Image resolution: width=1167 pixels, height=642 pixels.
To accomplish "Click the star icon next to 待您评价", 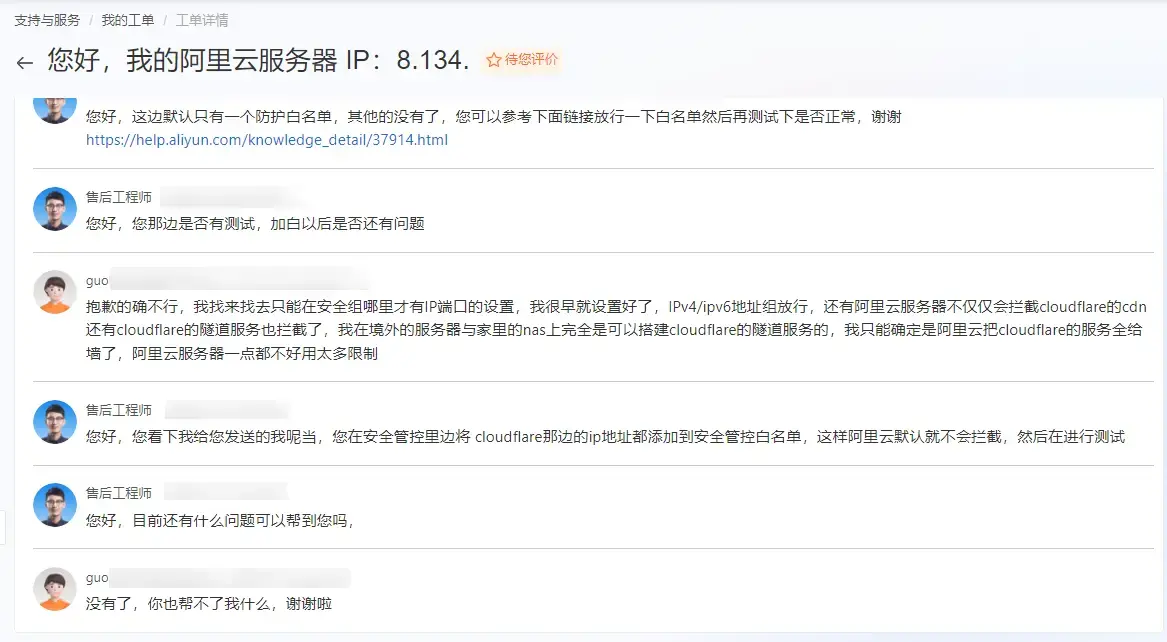I will click(x=493, y=60).
